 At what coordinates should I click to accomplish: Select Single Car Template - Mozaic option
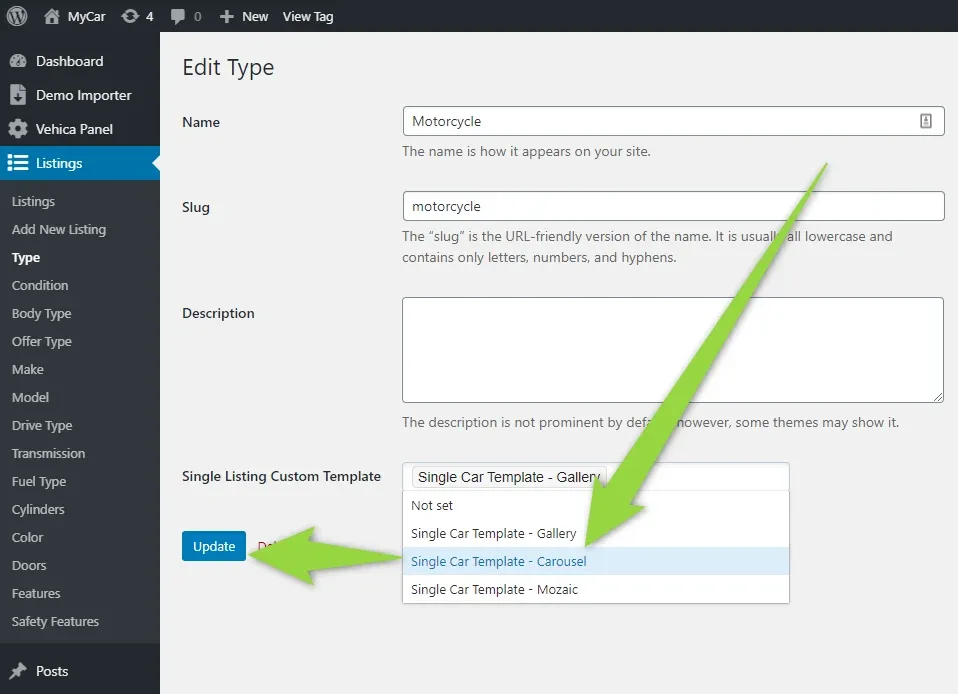[596, 590]
